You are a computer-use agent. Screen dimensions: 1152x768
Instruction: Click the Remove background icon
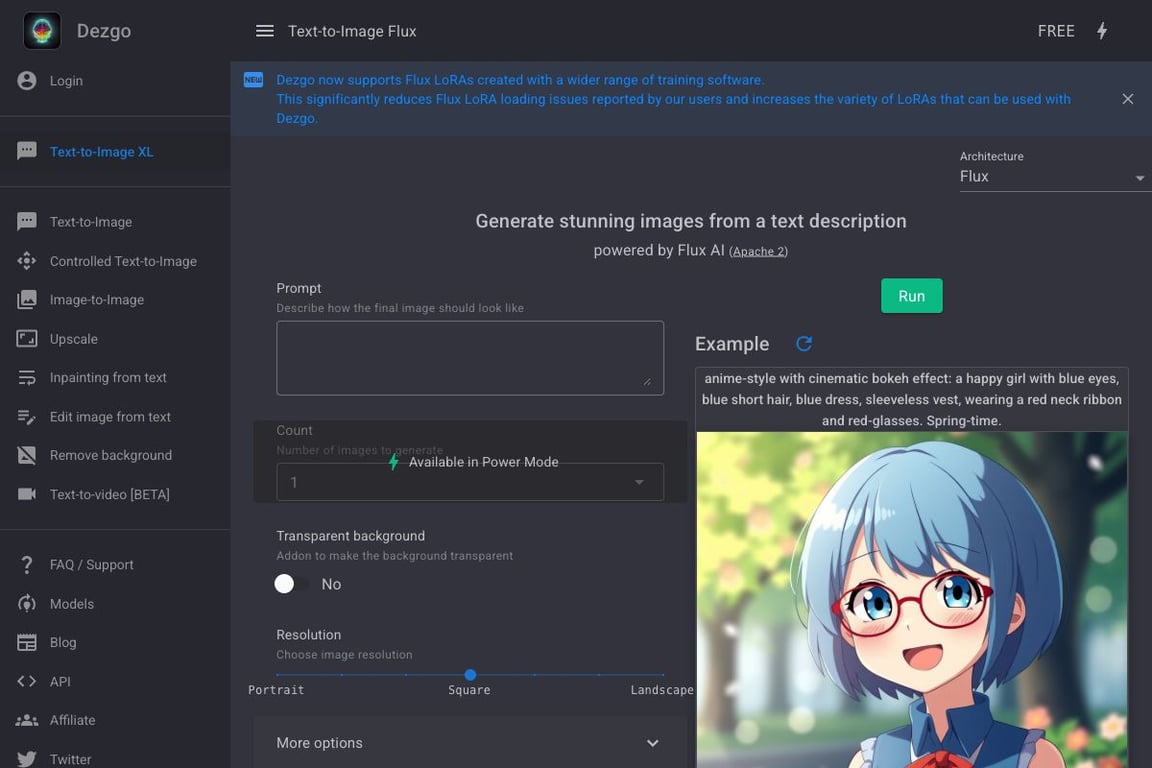point(27,455)
